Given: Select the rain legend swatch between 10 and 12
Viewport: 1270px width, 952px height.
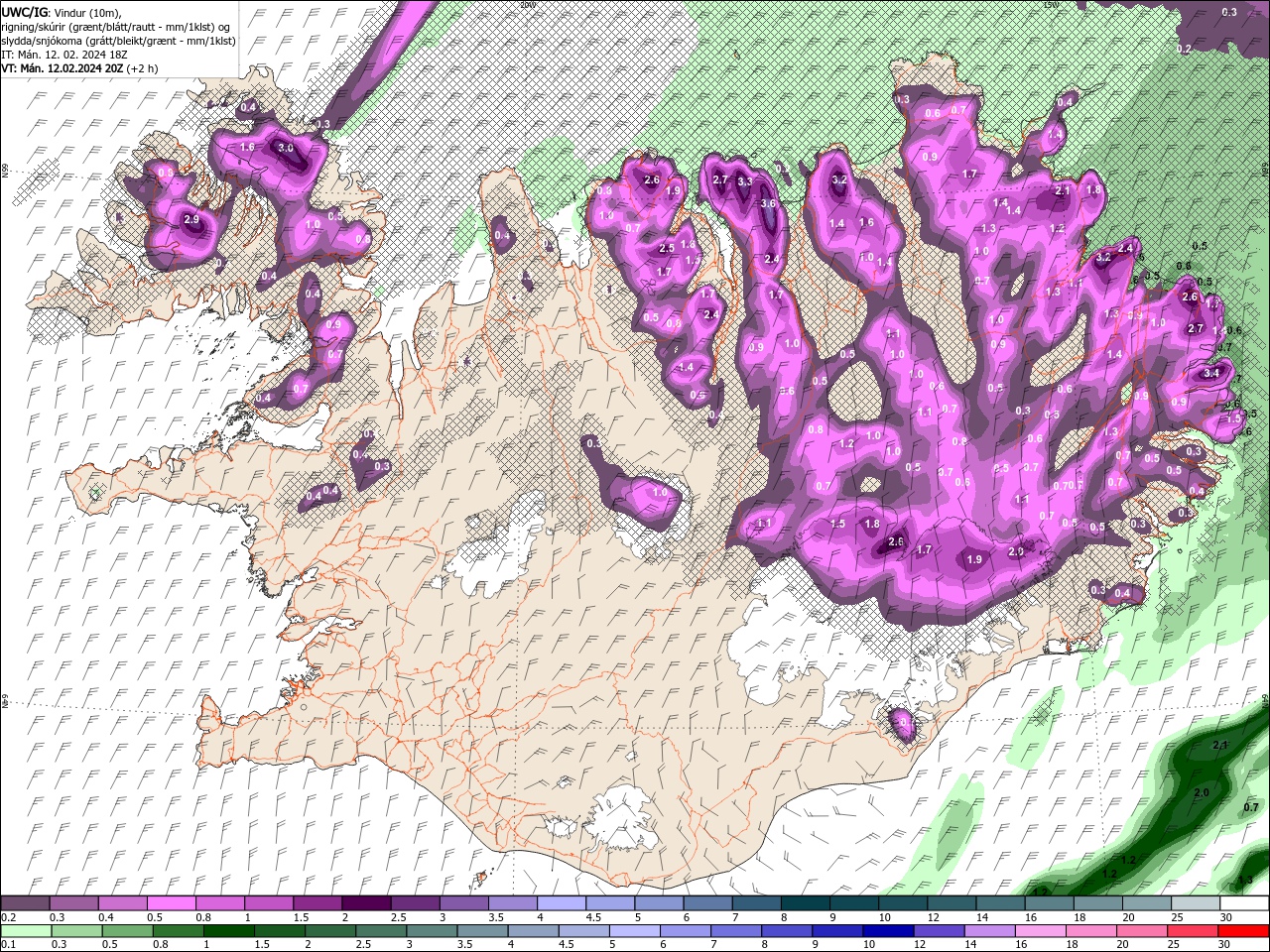Looking at the screenshot, I should (x=888, y=931).
